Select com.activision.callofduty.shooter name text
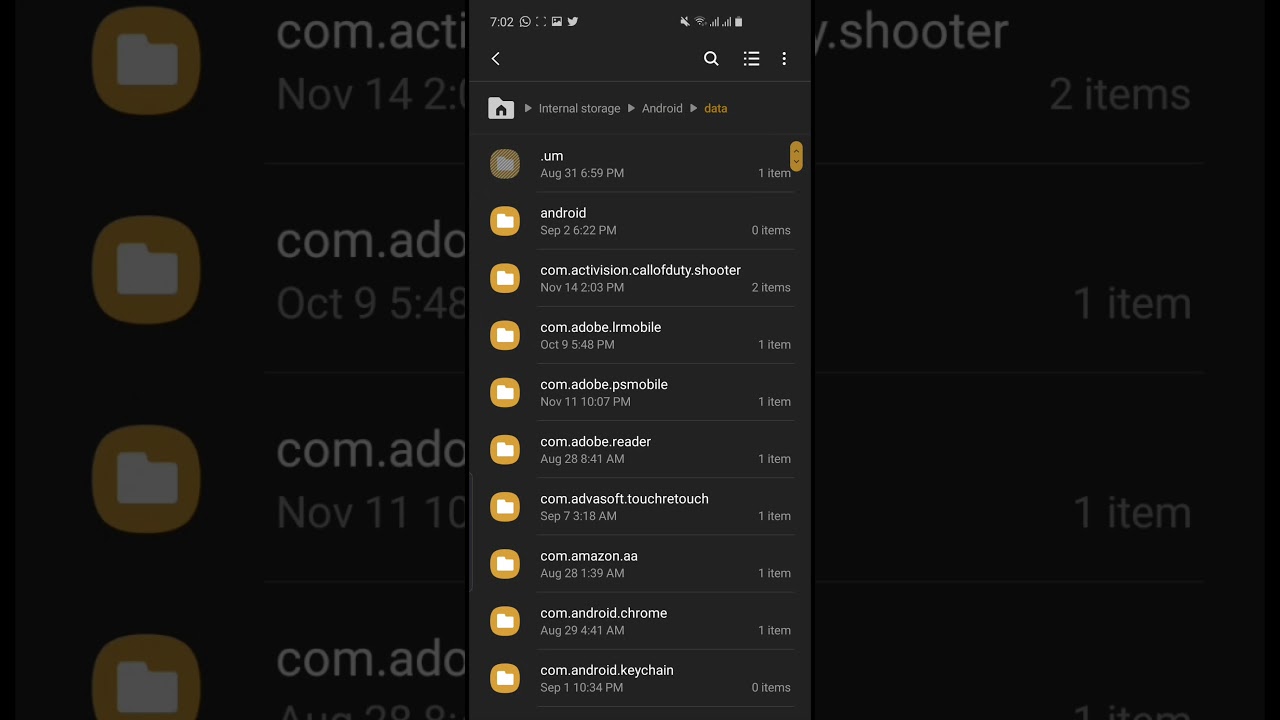The height and width of the screenshot is (720, 1280). (640, 270)
